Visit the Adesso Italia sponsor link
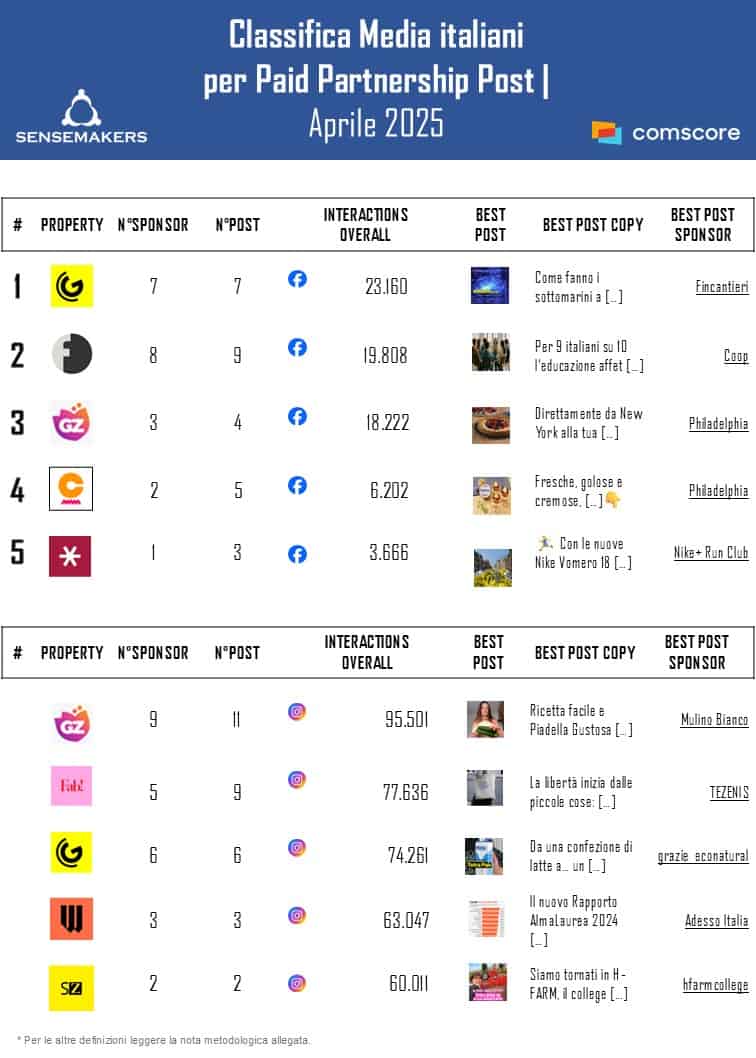The height and width of the screenshot is (1058, 756). pos(716,921)
